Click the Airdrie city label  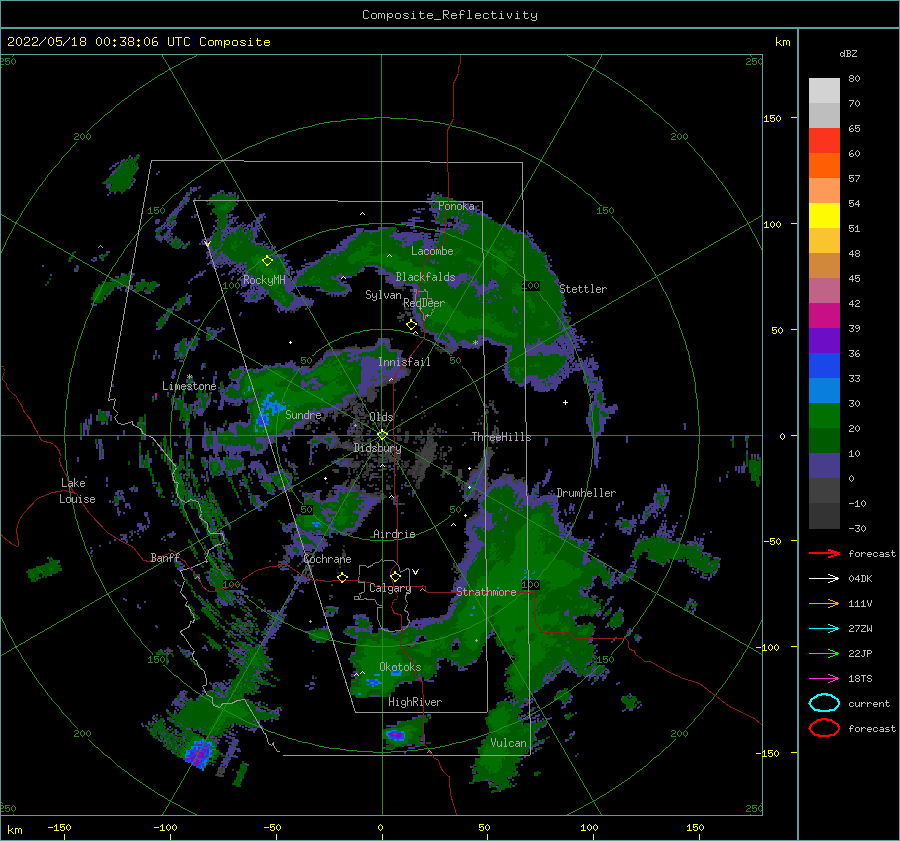click(x=394, y=534)
